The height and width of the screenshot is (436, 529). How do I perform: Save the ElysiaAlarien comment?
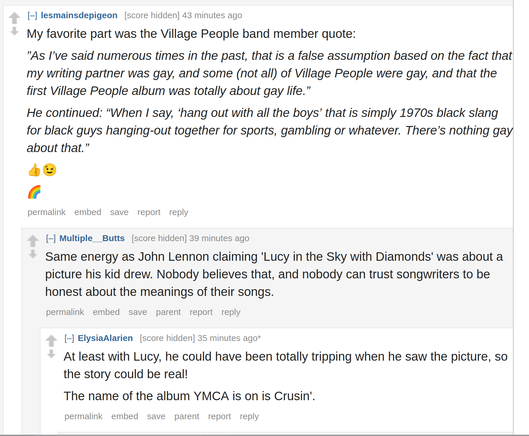coord(156,416)
